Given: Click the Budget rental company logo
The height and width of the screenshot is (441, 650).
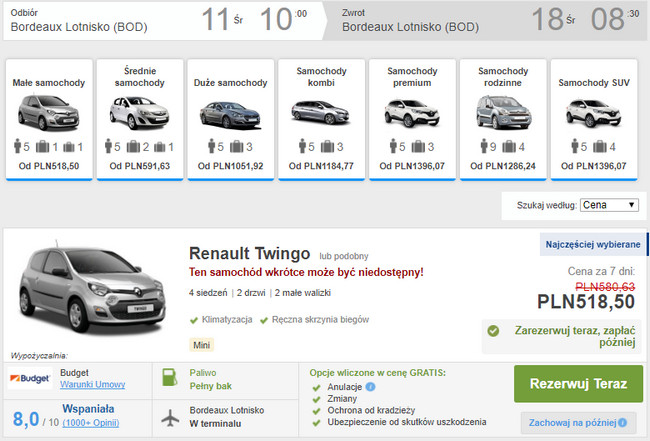Looking at the screenshot, I should [30, 378].
